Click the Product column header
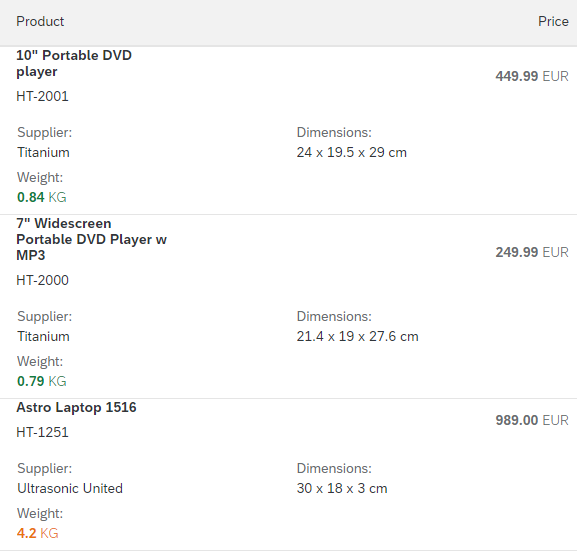578x551 pixels. point(40,21)
